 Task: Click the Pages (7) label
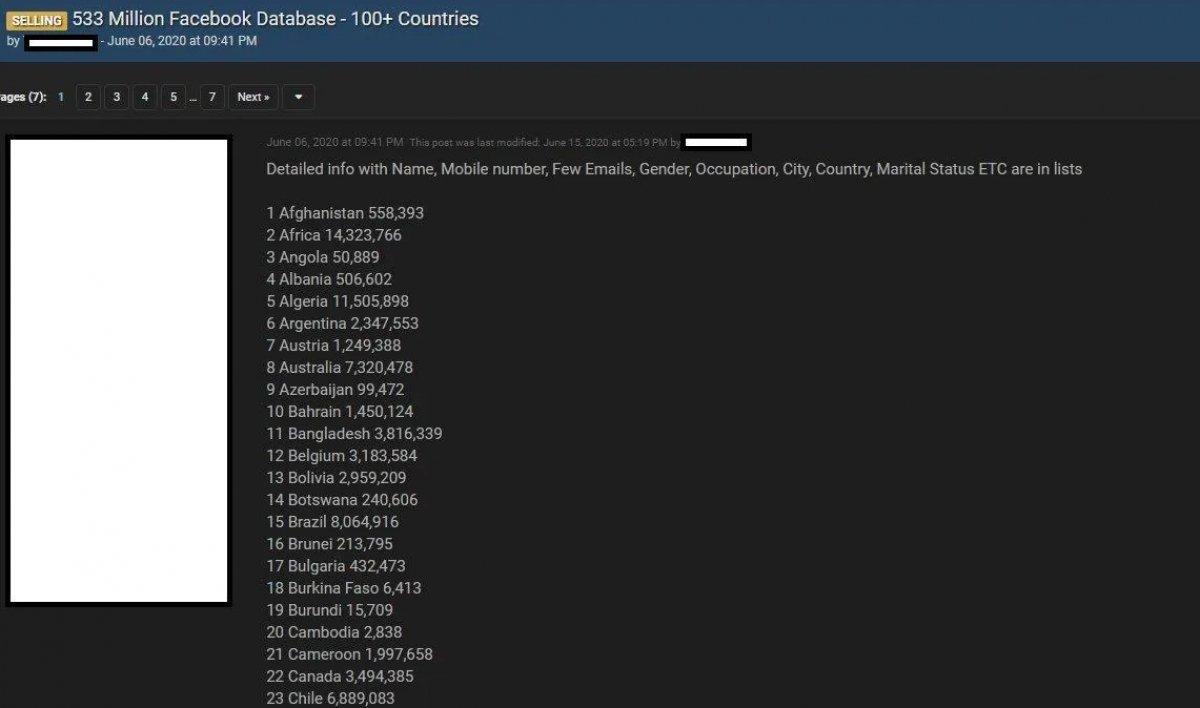click(23, 97)
